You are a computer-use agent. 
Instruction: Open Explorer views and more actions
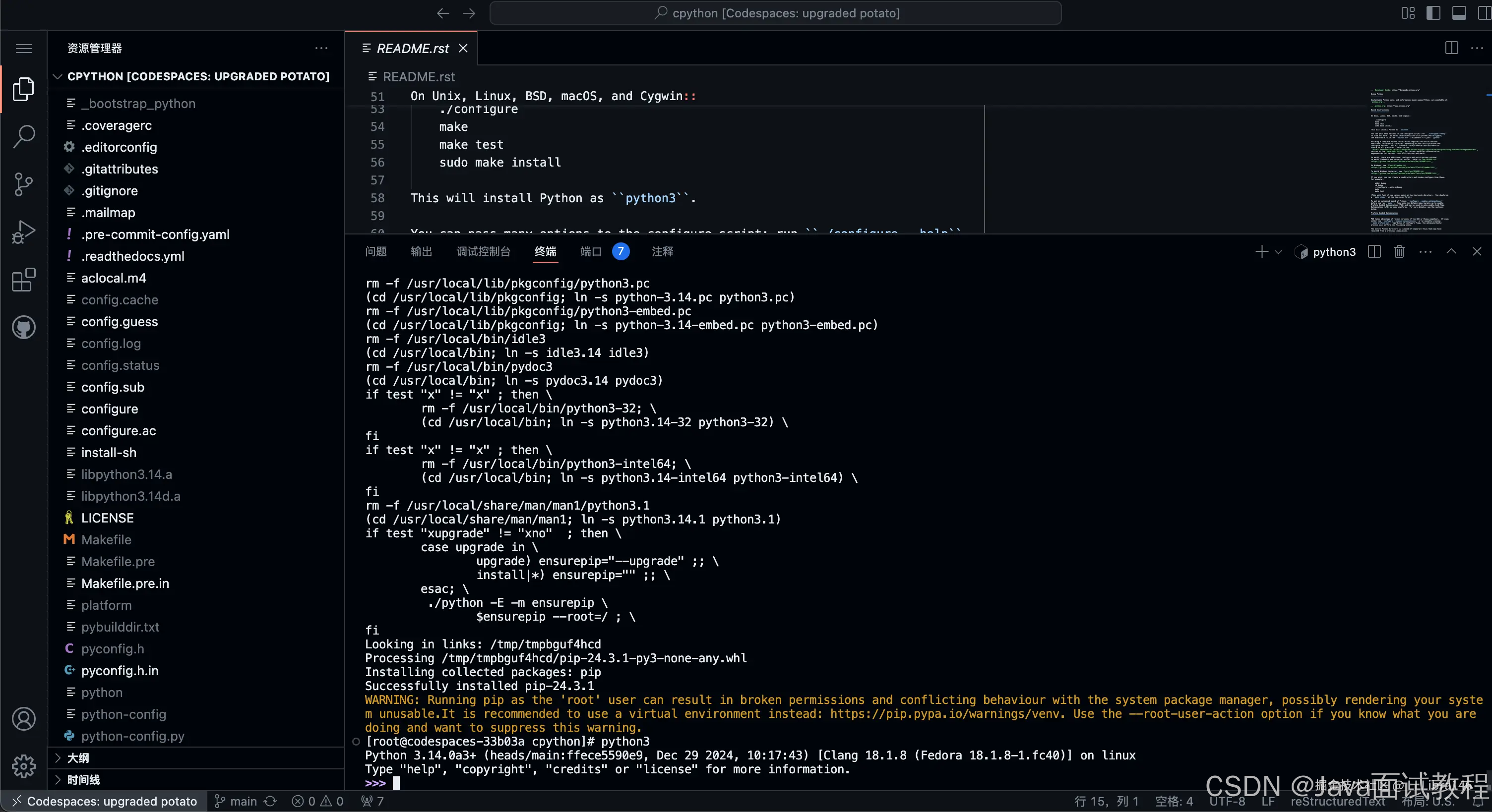321,48
